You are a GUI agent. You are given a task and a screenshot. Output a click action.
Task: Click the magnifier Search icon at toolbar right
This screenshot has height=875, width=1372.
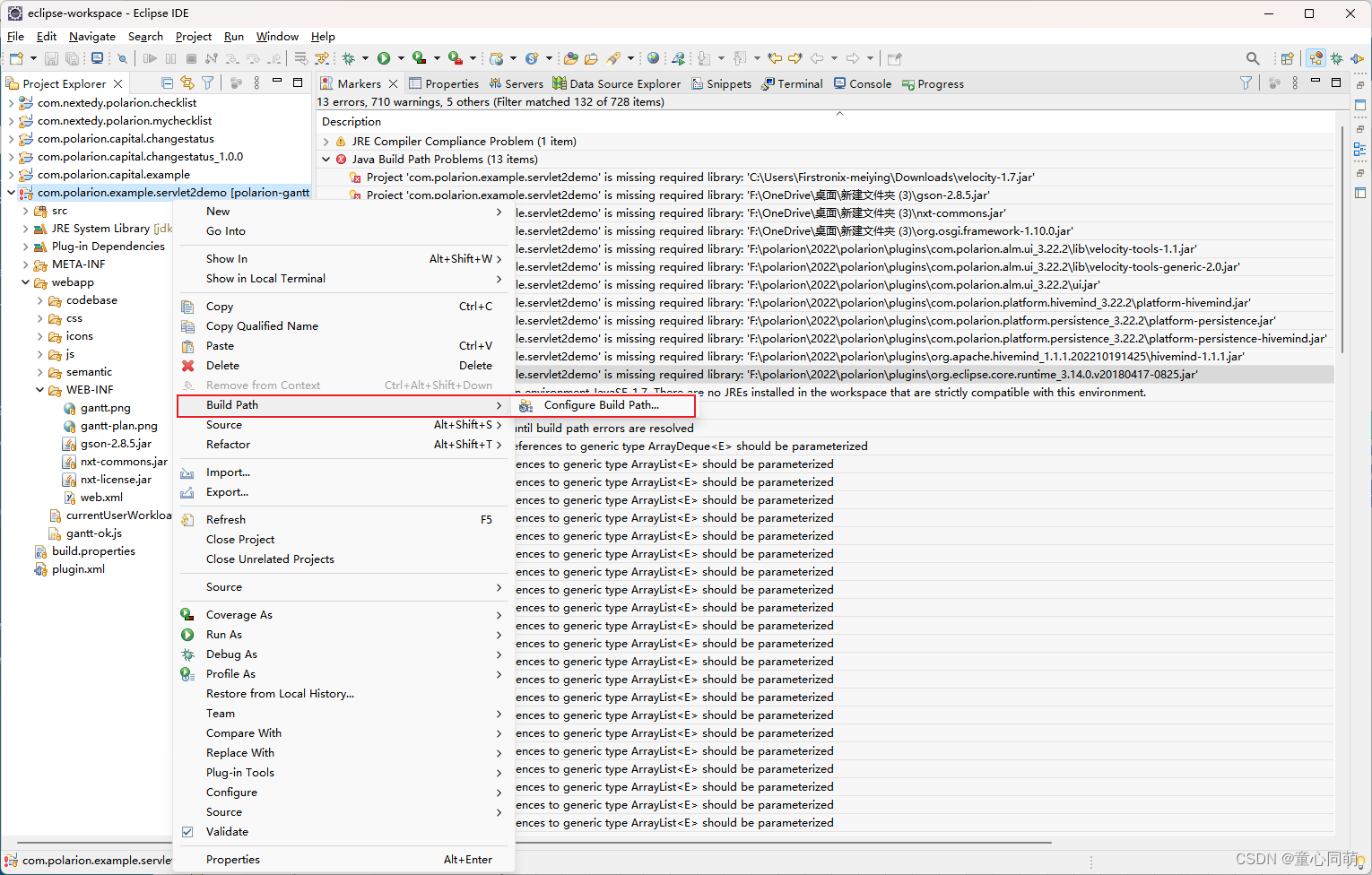pyautogui.click(x=1253, y=58)
